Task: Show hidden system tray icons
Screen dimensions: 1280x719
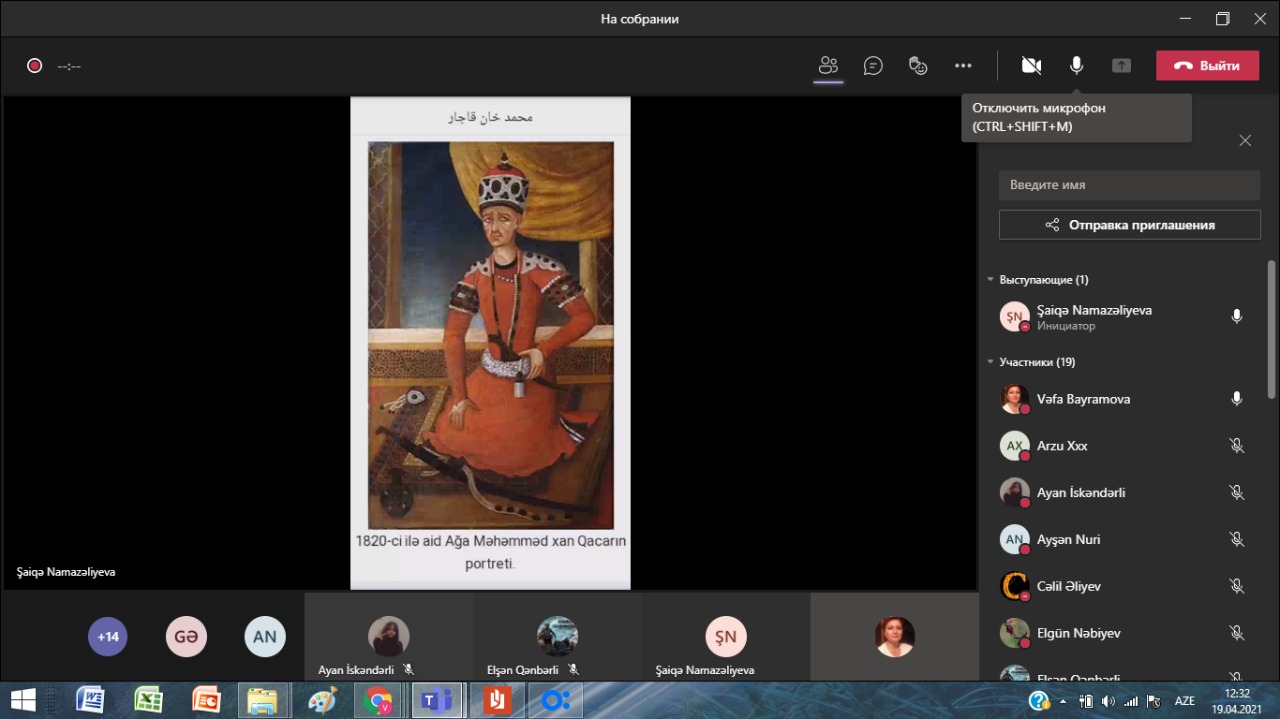Action: [1063, 700]
